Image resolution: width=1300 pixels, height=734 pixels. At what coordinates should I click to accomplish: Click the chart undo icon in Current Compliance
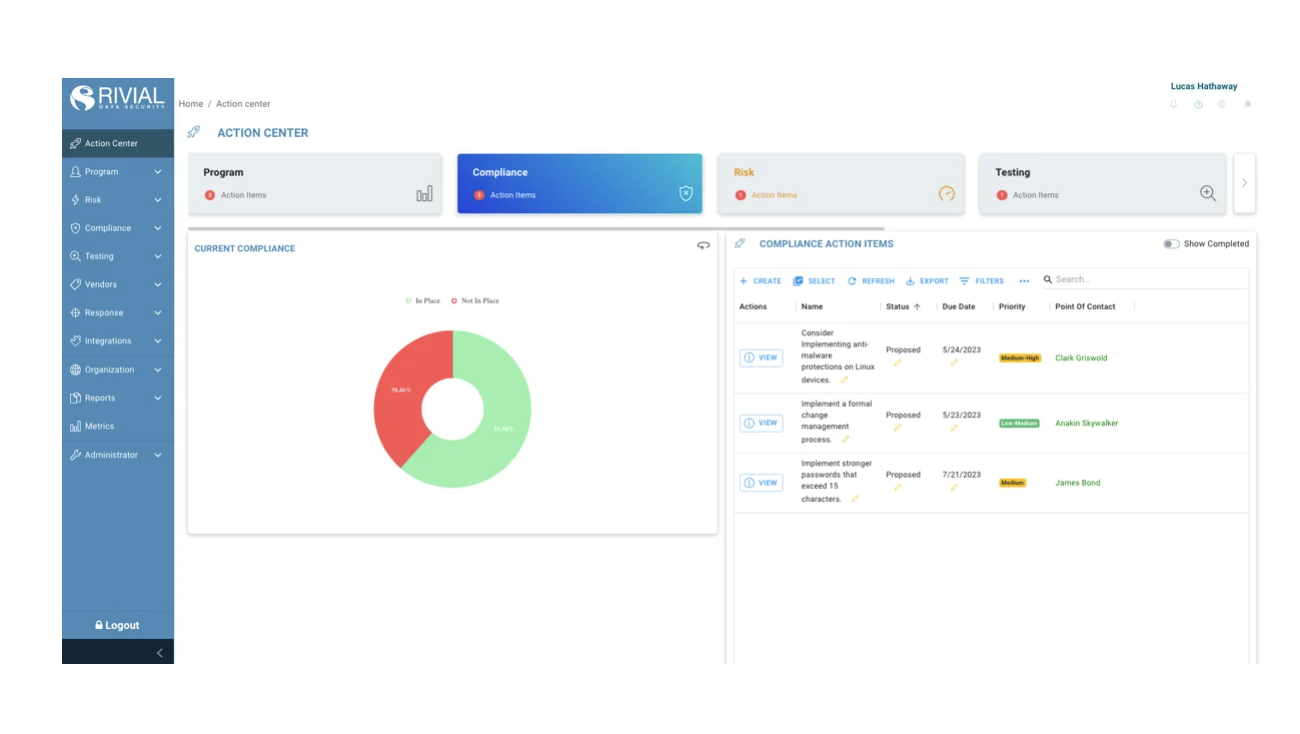[703, 246]
